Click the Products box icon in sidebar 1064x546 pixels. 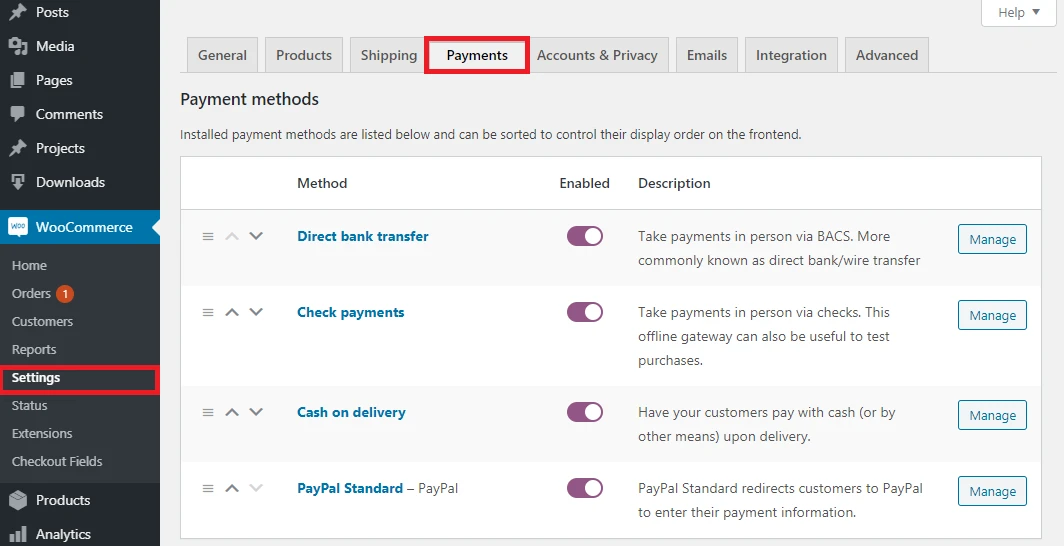pyautogui.click(x=17, y=500)
